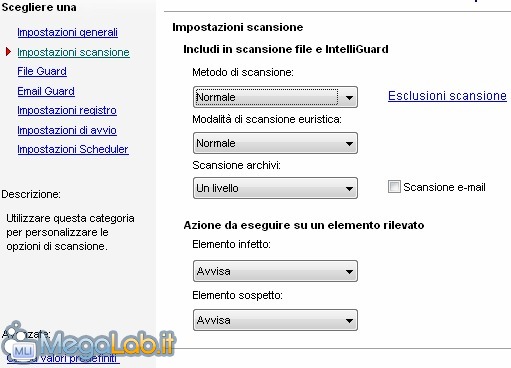Click the Un livello combo box text

[217, 188]
